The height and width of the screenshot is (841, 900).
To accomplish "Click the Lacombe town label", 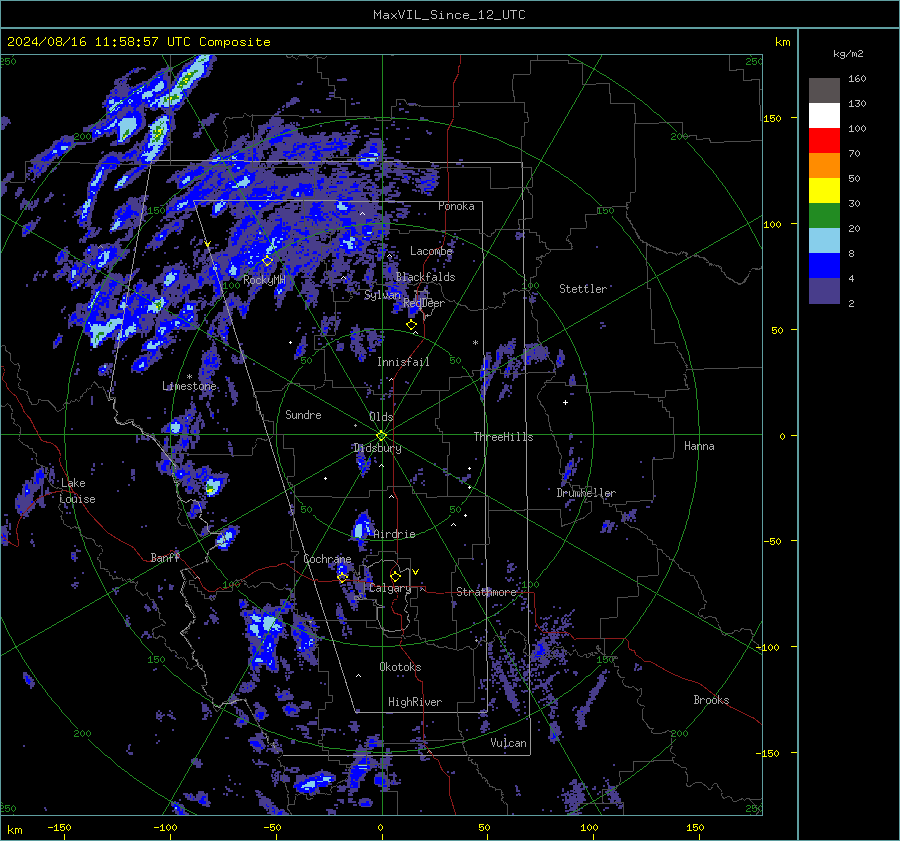I will 431,251.
